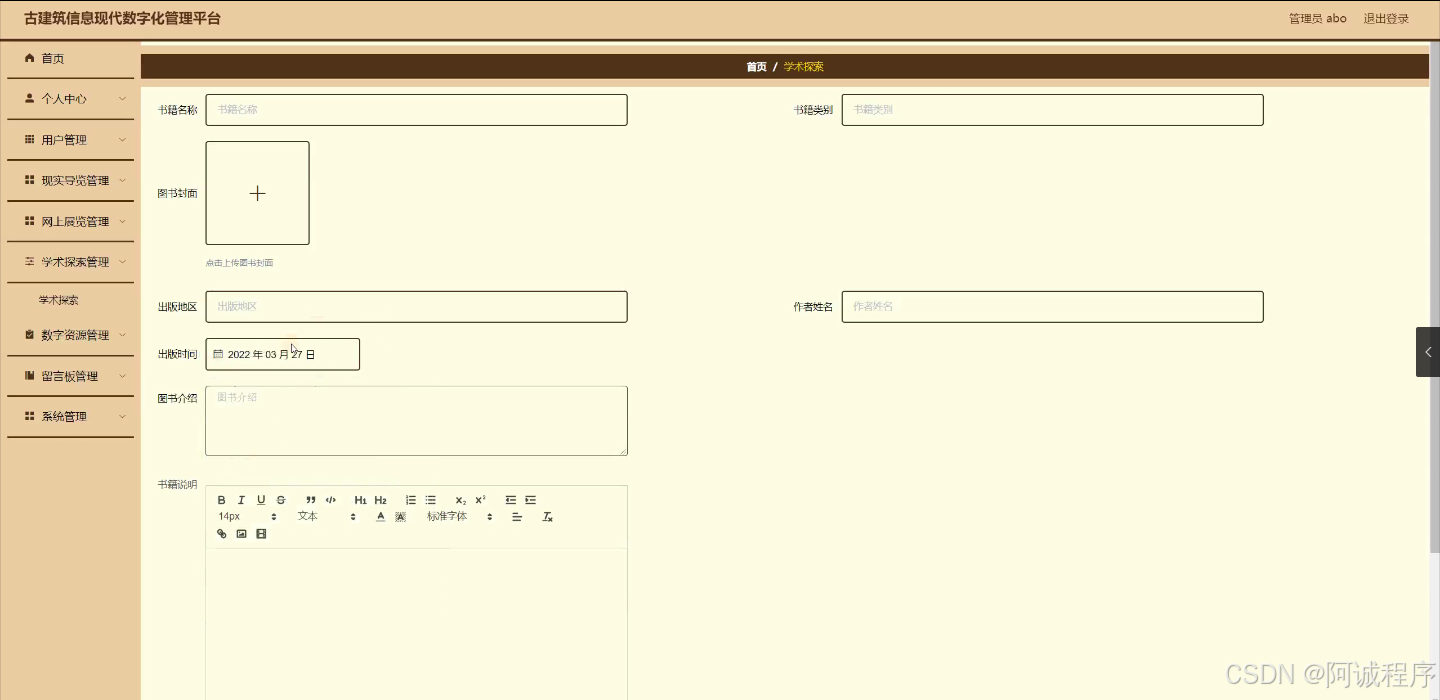Open the 出版时间 date picker field
1440x700 pixels.
[282, 354]
